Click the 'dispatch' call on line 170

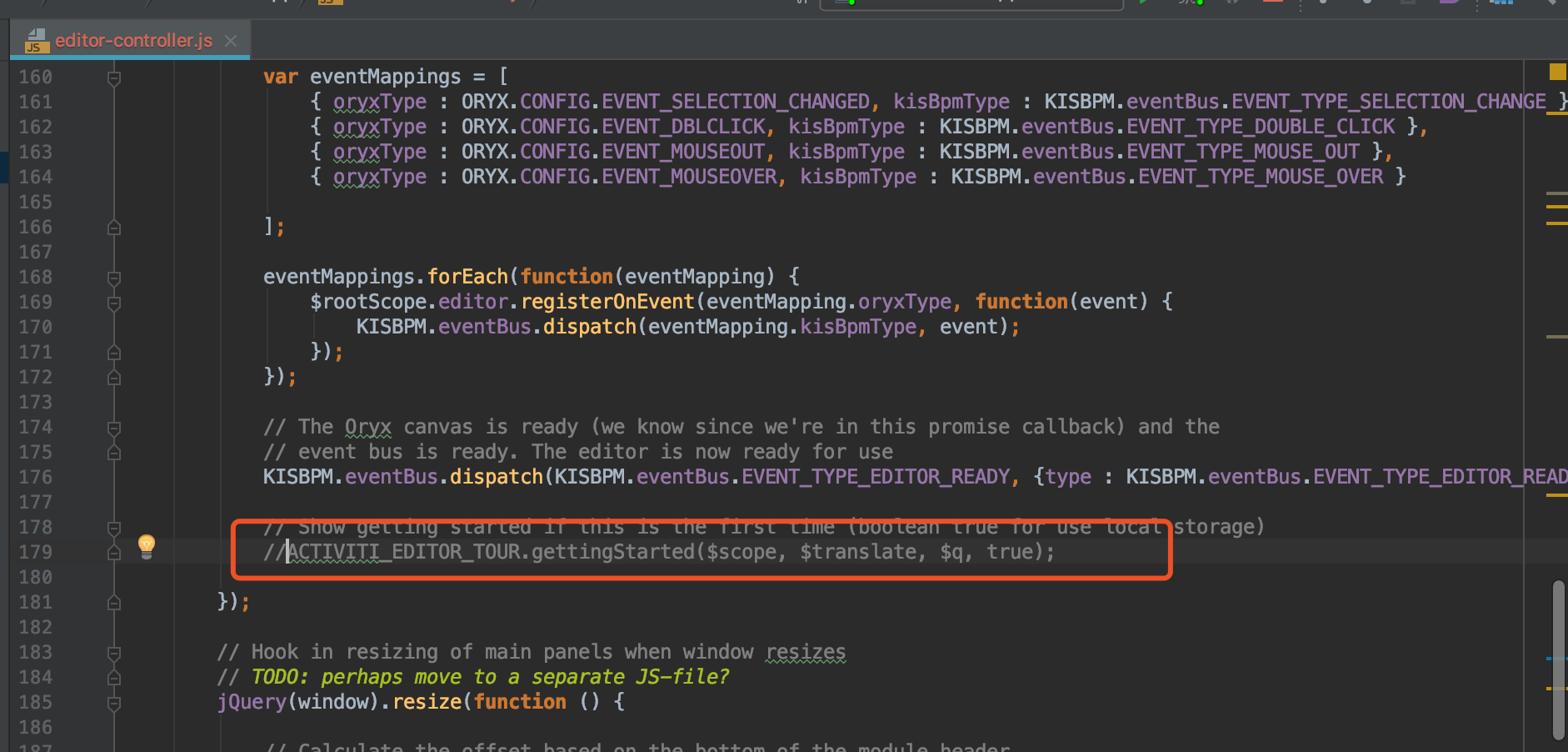590,327
